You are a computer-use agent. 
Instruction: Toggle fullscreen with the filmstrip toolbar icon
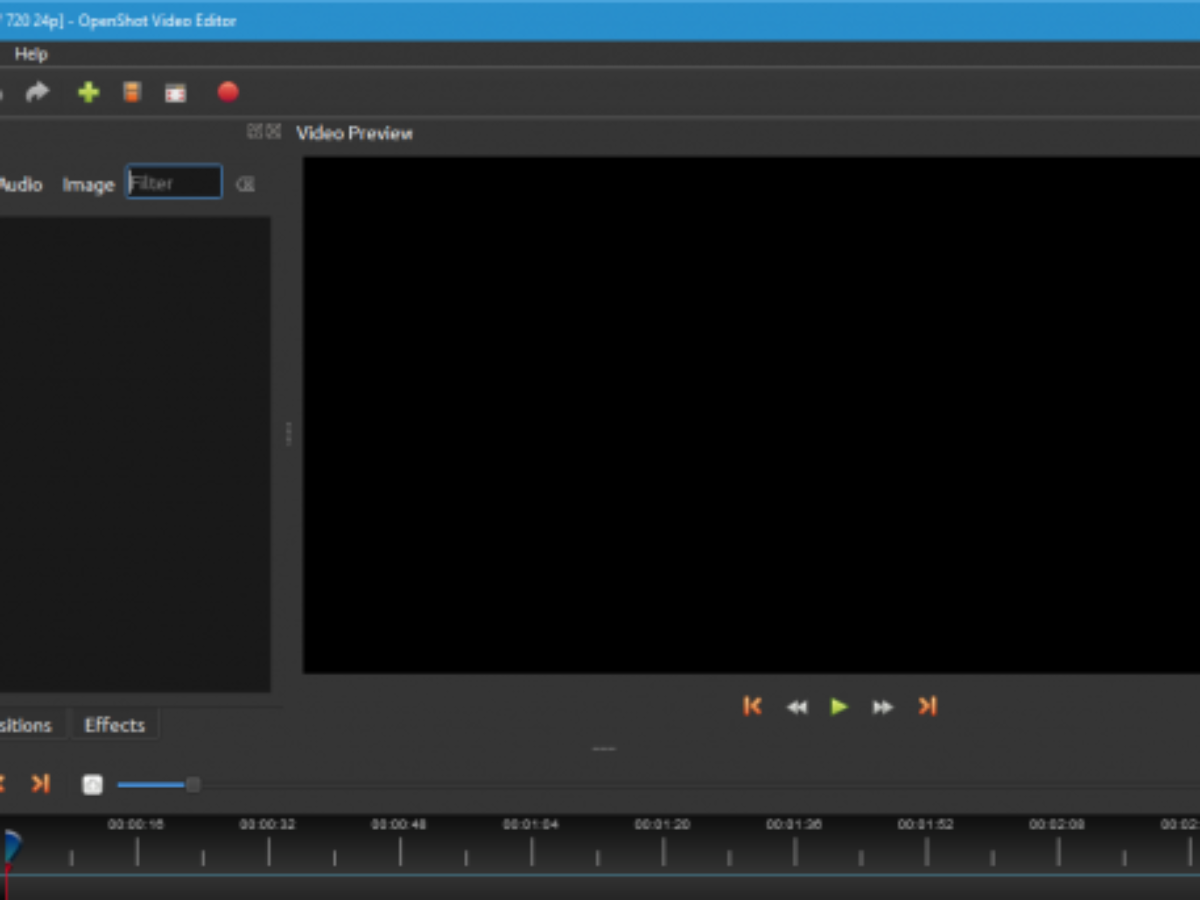176,93
